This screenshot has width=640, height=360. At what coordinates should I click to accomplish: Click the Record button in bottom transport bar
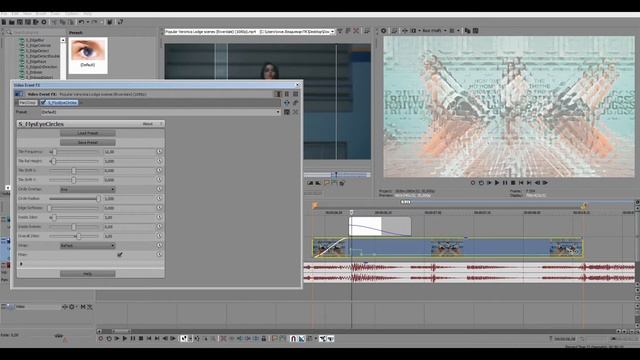pos(101,339)
